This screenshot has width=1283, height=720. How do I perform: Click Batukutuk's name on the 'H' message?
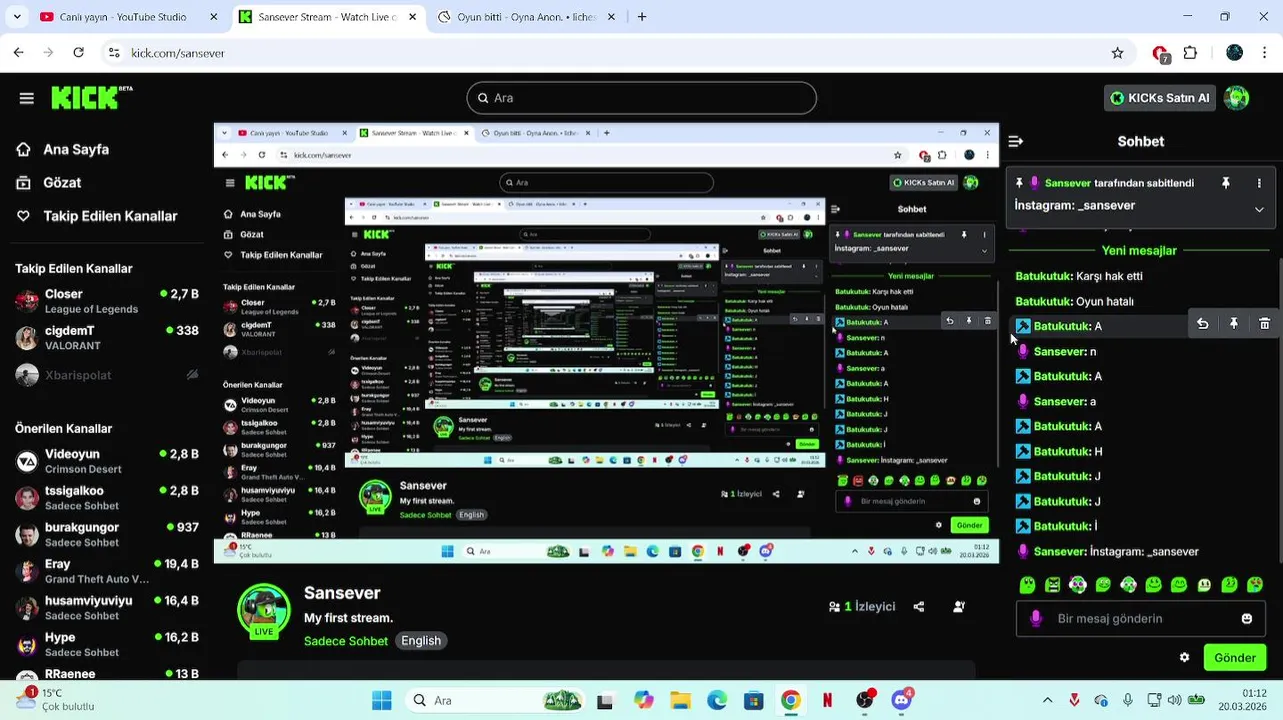1062,451
